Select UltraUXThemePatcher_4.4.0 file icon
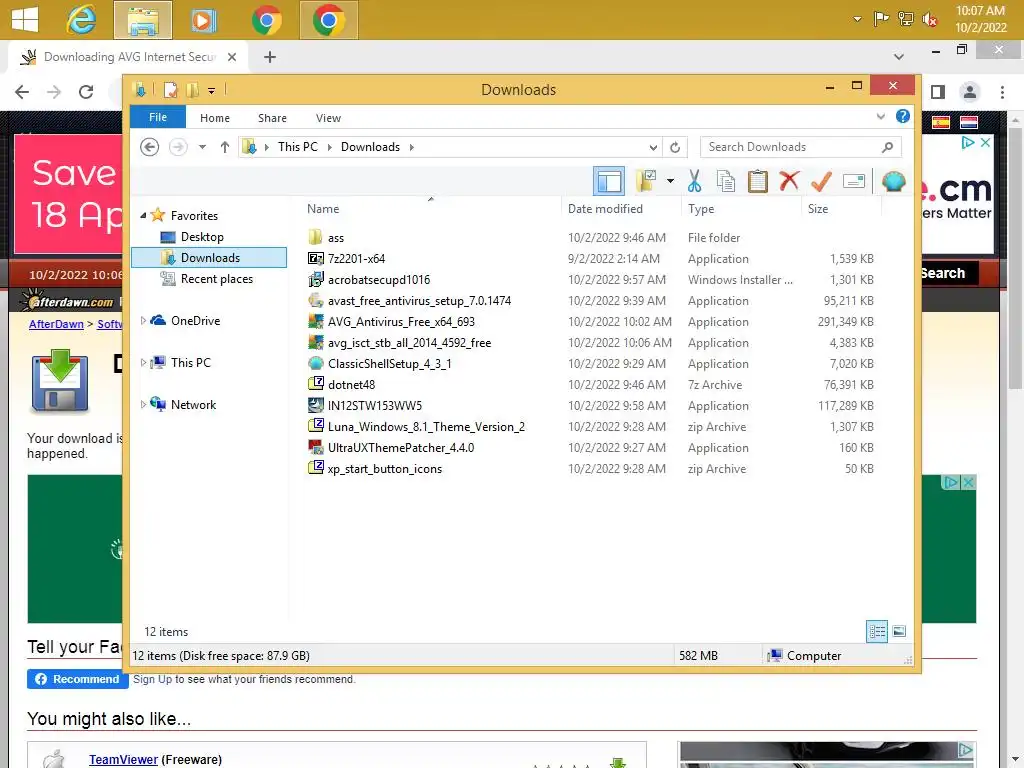 tap(315, 447)
